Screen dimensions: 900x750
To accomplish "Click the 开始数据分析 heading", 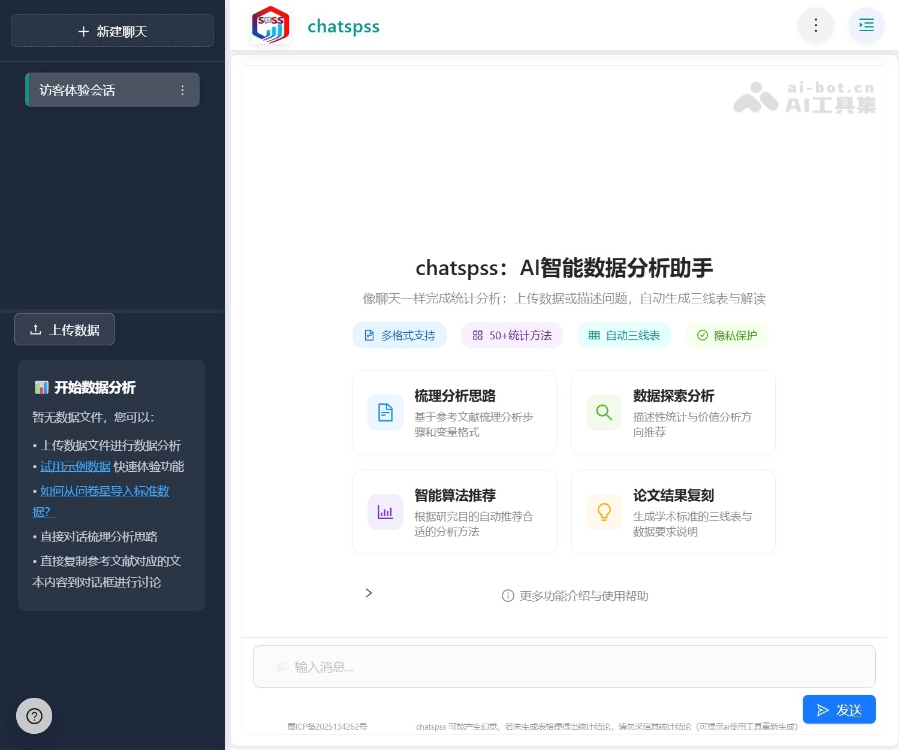I will point(95,388).
